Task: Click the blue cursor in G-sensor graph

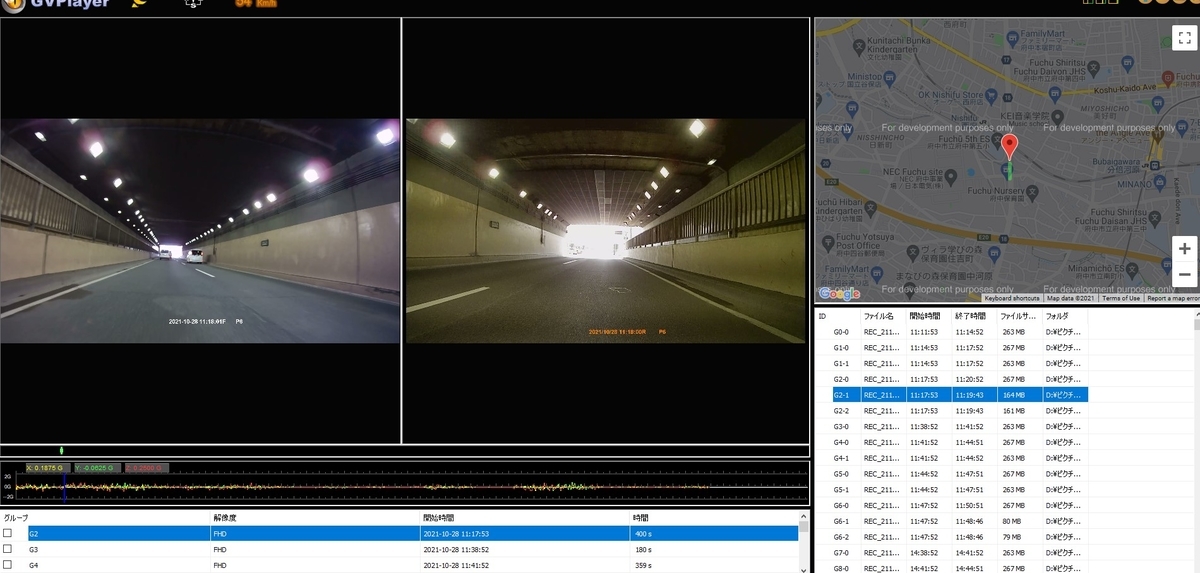Action: (x=64, y=486)
